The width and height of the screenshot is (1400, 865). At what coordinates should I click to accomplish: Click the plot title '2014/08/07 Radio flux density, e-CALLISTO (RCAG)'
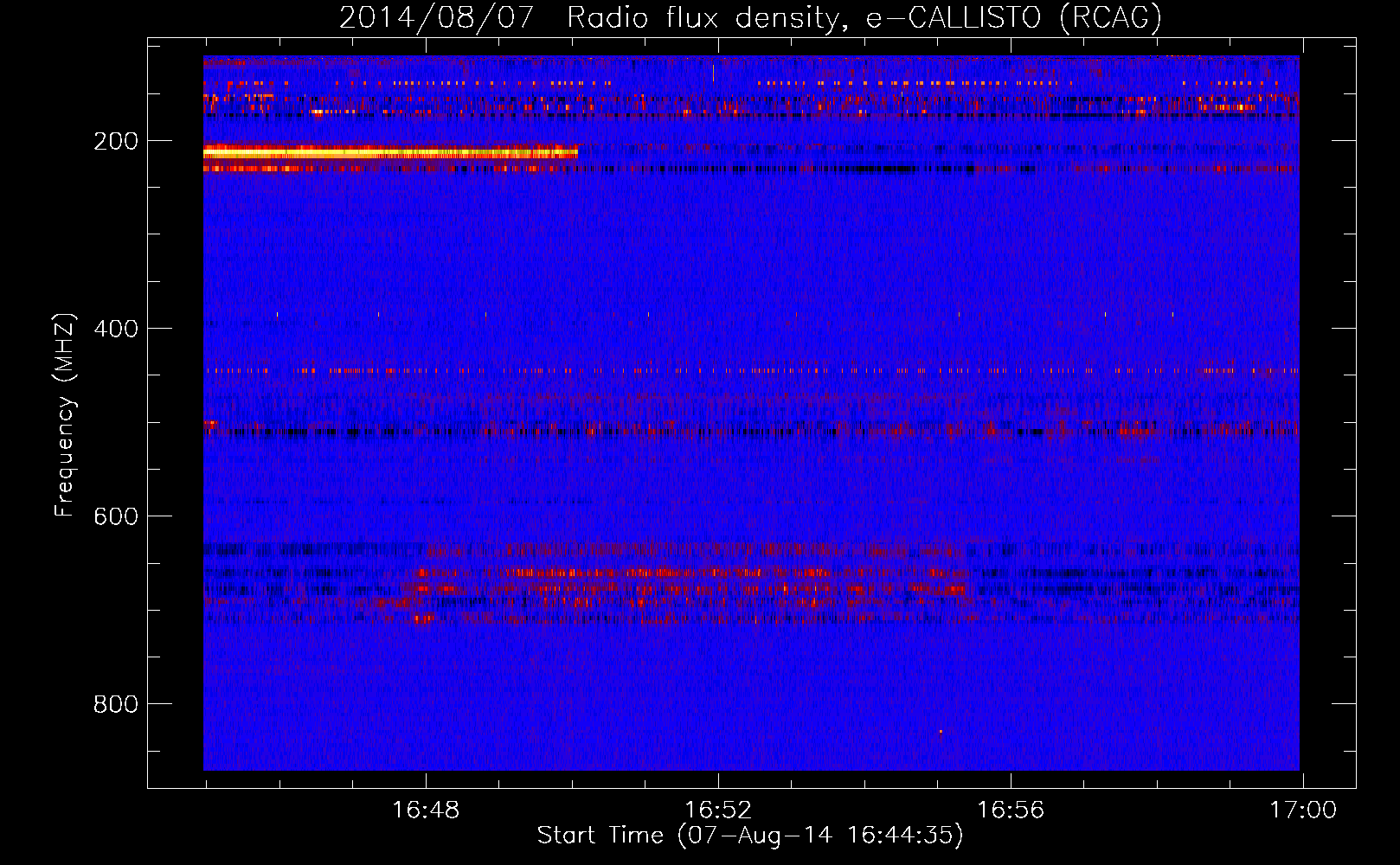pyautogui.click(x=750, y=17)
